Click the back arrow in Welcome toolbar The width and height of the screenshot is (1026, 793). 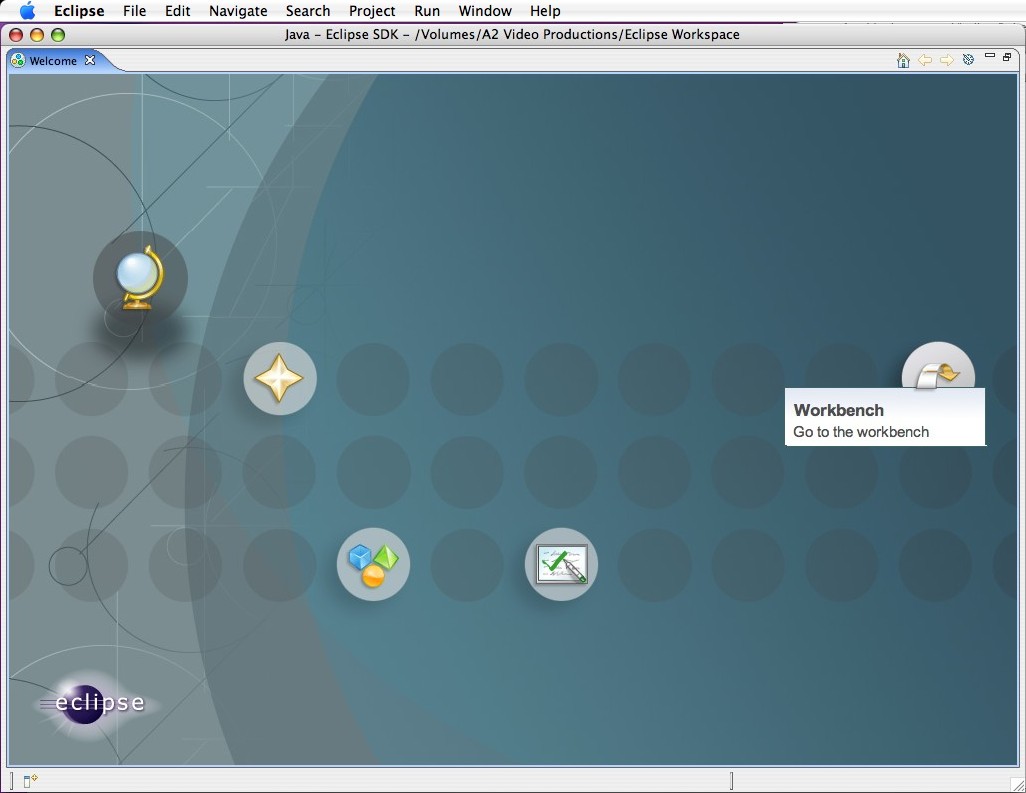pos(925,60)
